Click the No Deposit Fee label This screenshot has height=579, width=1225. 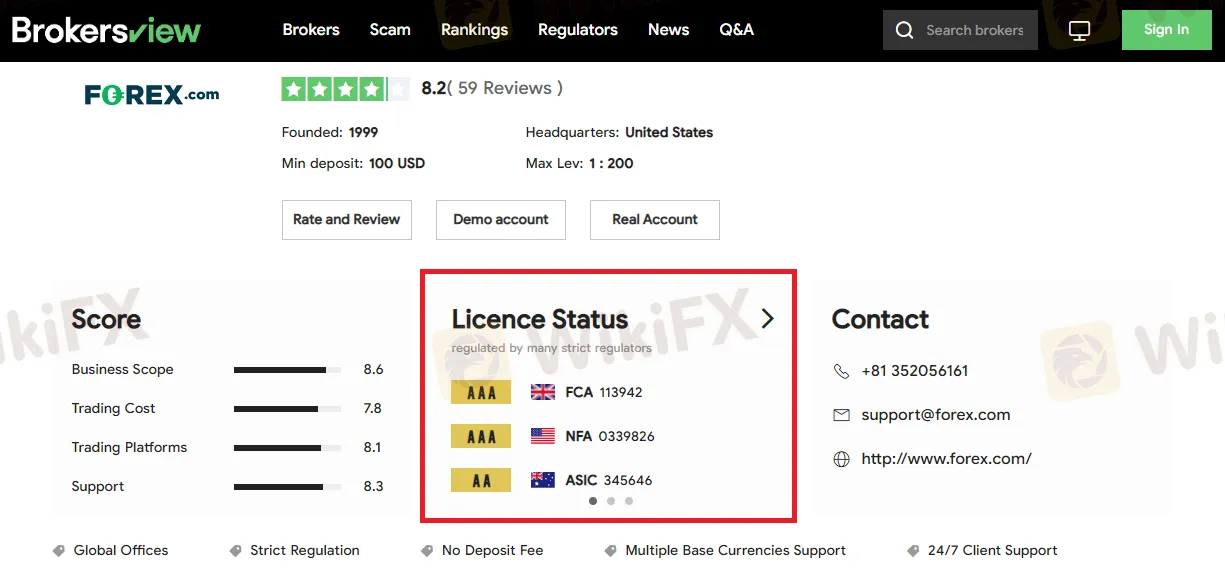pos(493,550)
